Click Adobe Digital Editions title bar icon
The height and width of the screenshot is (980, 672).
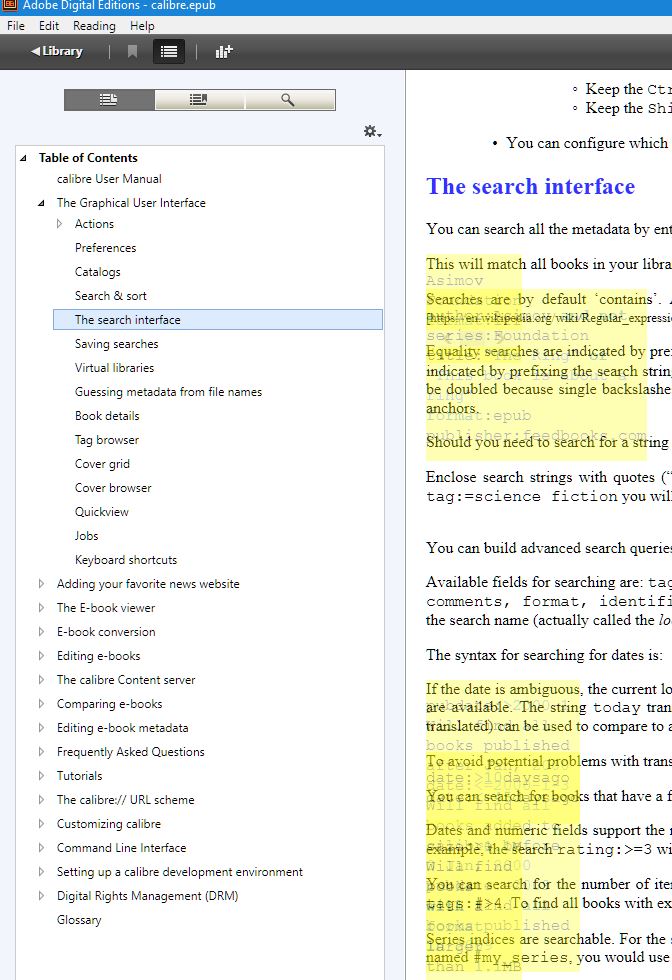pos(9,6)
